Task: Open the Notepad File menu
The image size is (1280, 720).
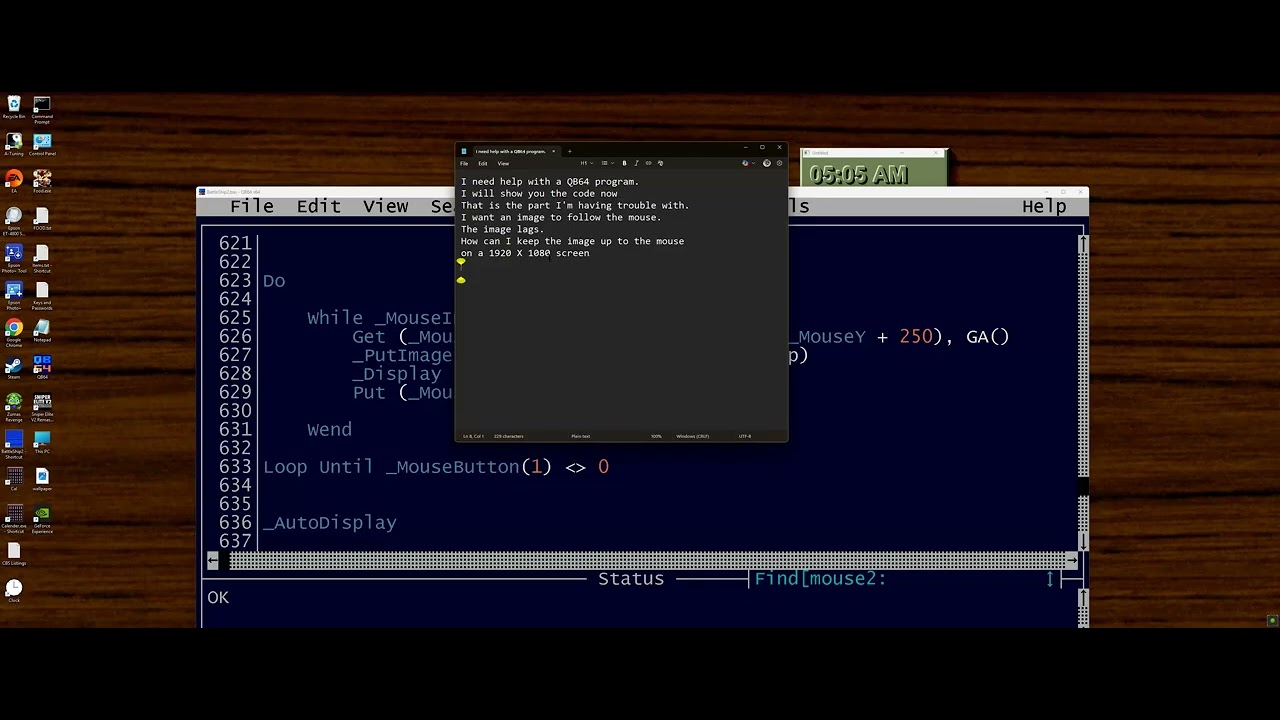Action: click(464, 163)
